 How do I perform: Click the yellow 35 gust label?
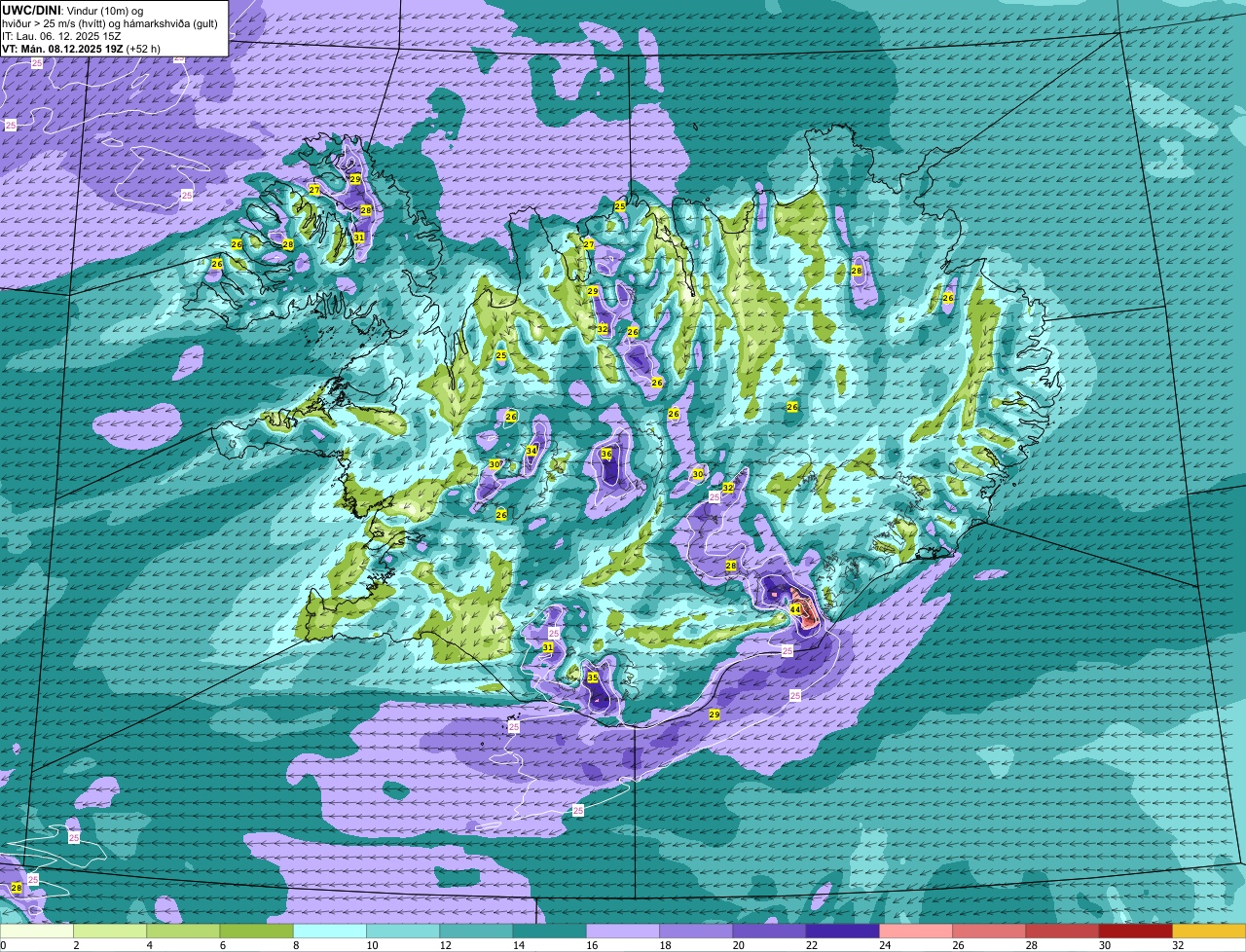point(592,677)
